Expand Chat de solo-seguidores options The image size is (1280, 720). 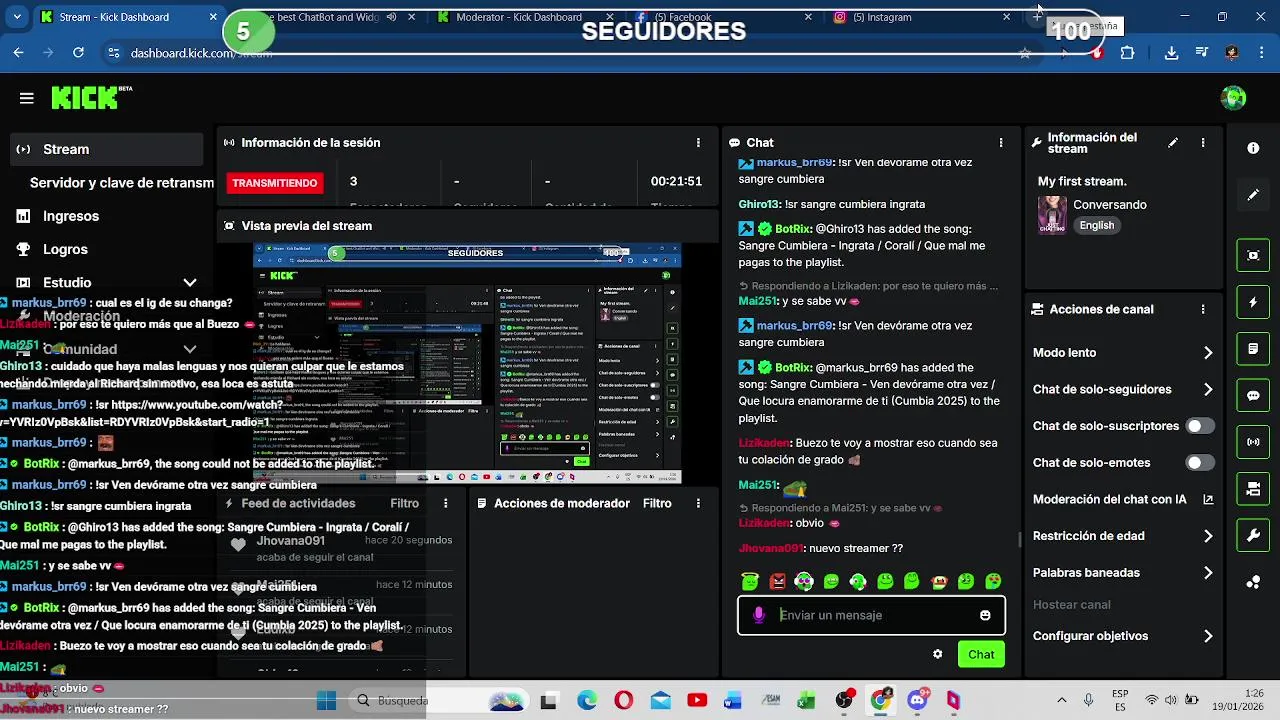1208,390
